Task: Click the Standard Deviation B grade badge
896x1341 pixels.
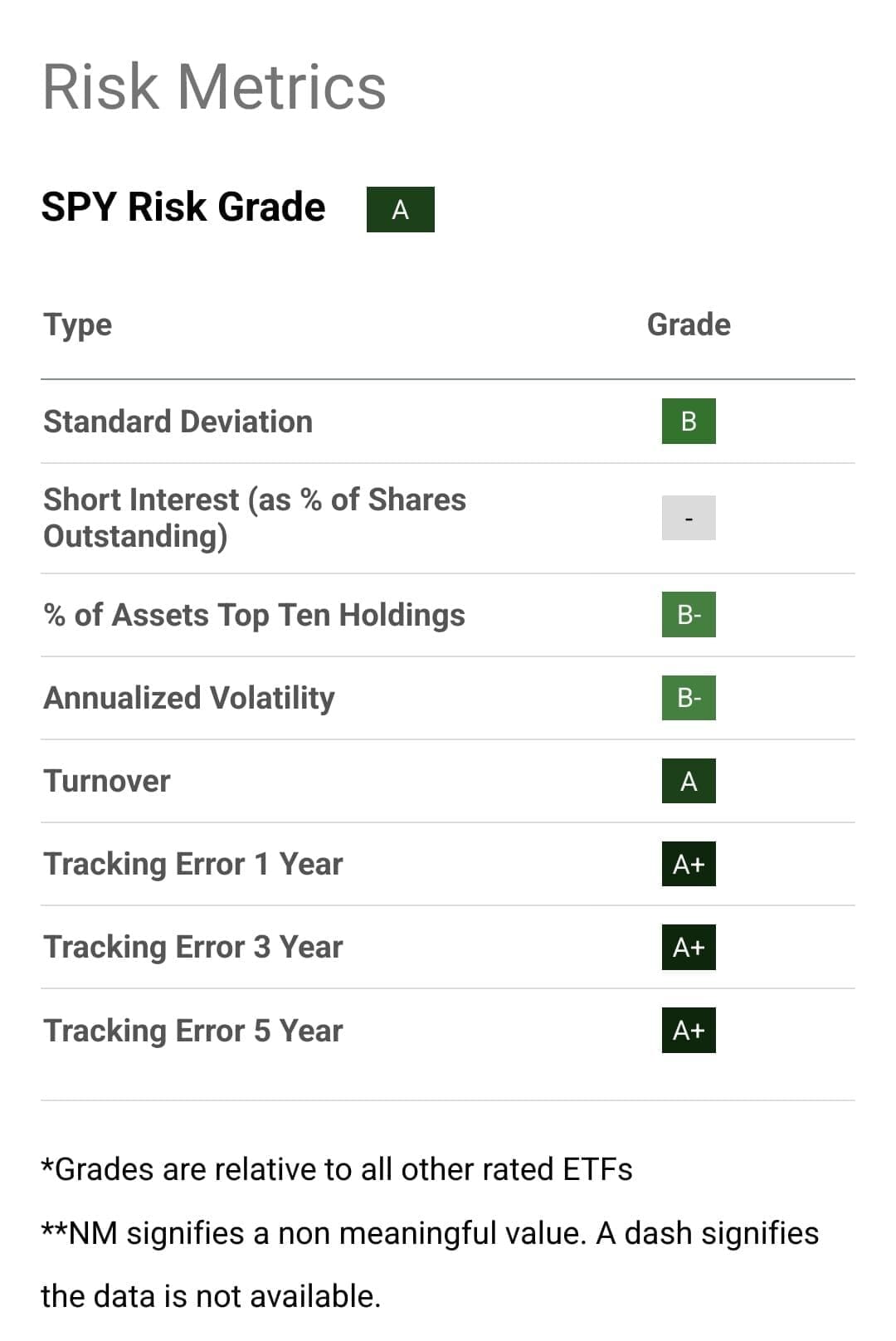Action: 689,422
